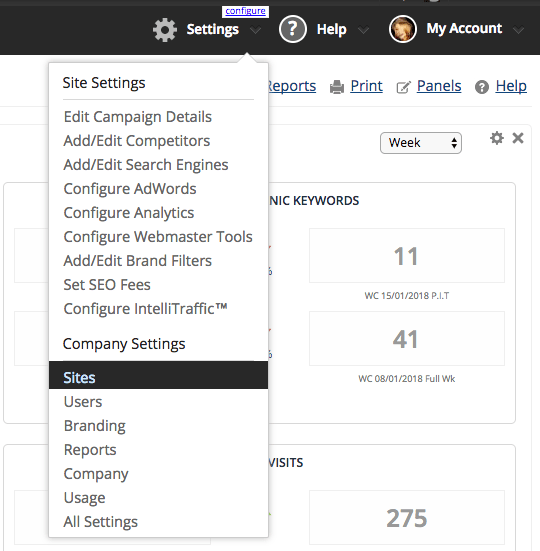Choose Edit Campaign Details menu item
540x551 pixels.
(138, 117)
